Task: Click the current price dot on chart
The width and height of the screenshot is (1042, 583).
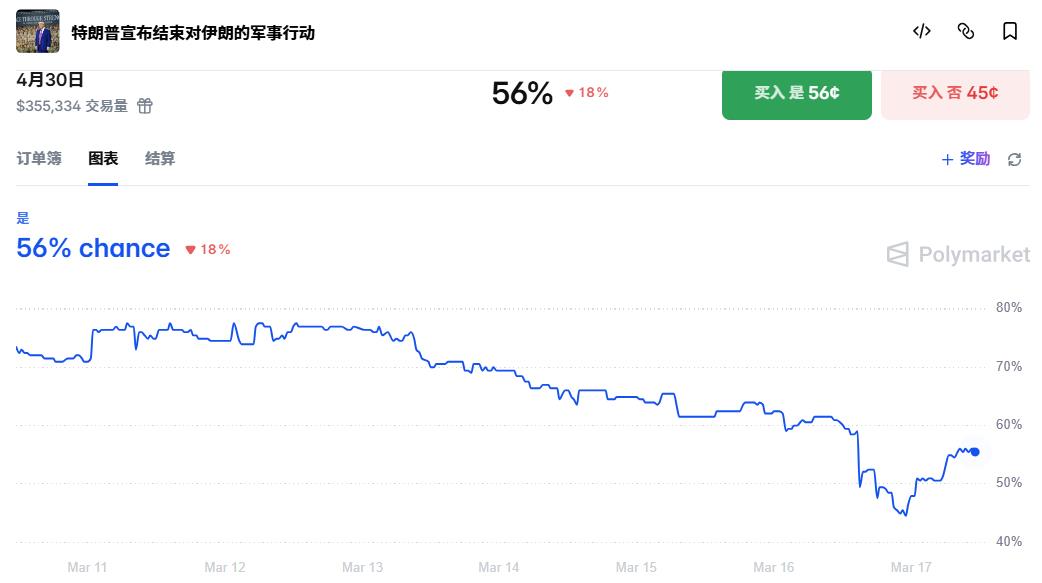Action: pos(975,452)
